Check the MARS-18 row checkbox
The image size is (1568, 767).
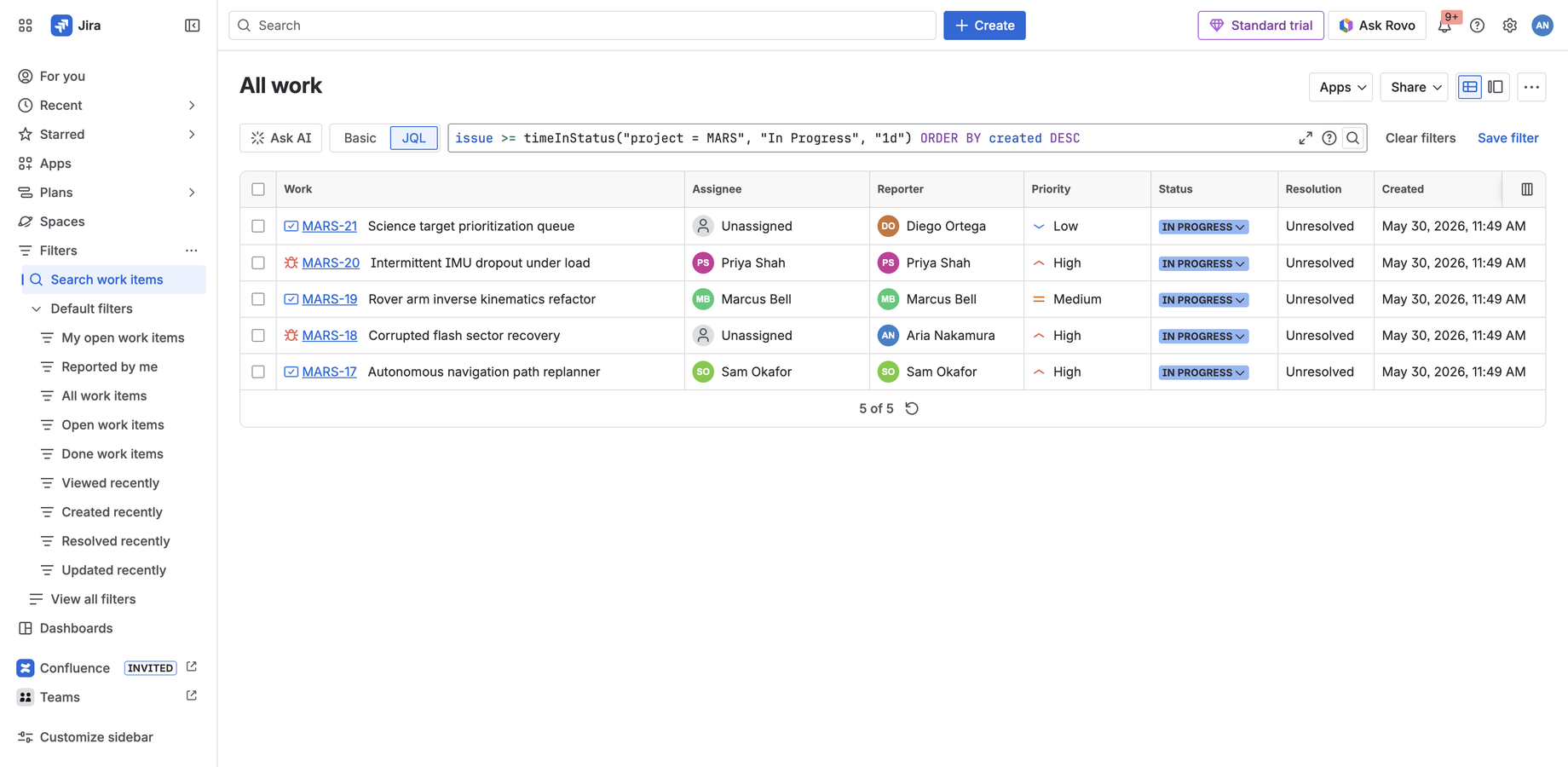(x=258, y=336)
